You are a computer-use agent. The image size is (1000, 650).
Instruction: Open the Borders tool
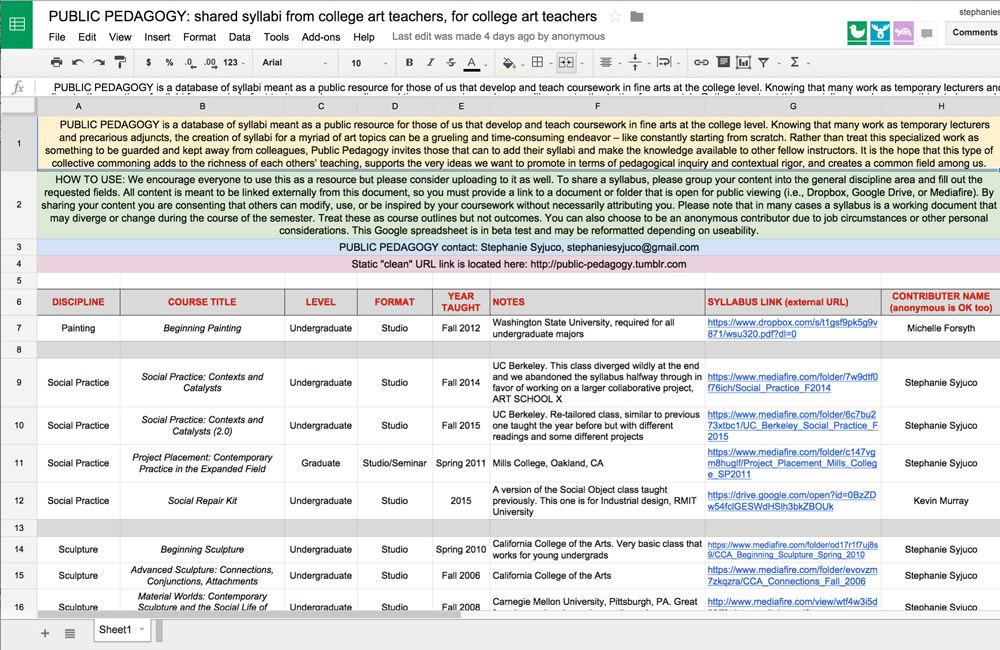tap(538, 62)
